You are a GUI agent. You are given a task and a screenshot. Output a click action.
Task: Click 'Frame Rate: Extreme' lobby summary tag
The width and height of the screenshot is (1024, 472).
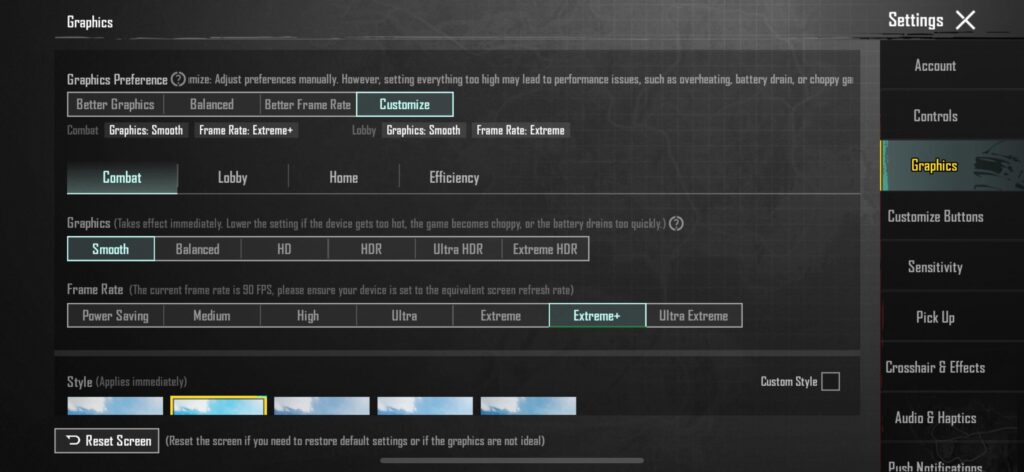pos(520,131)
